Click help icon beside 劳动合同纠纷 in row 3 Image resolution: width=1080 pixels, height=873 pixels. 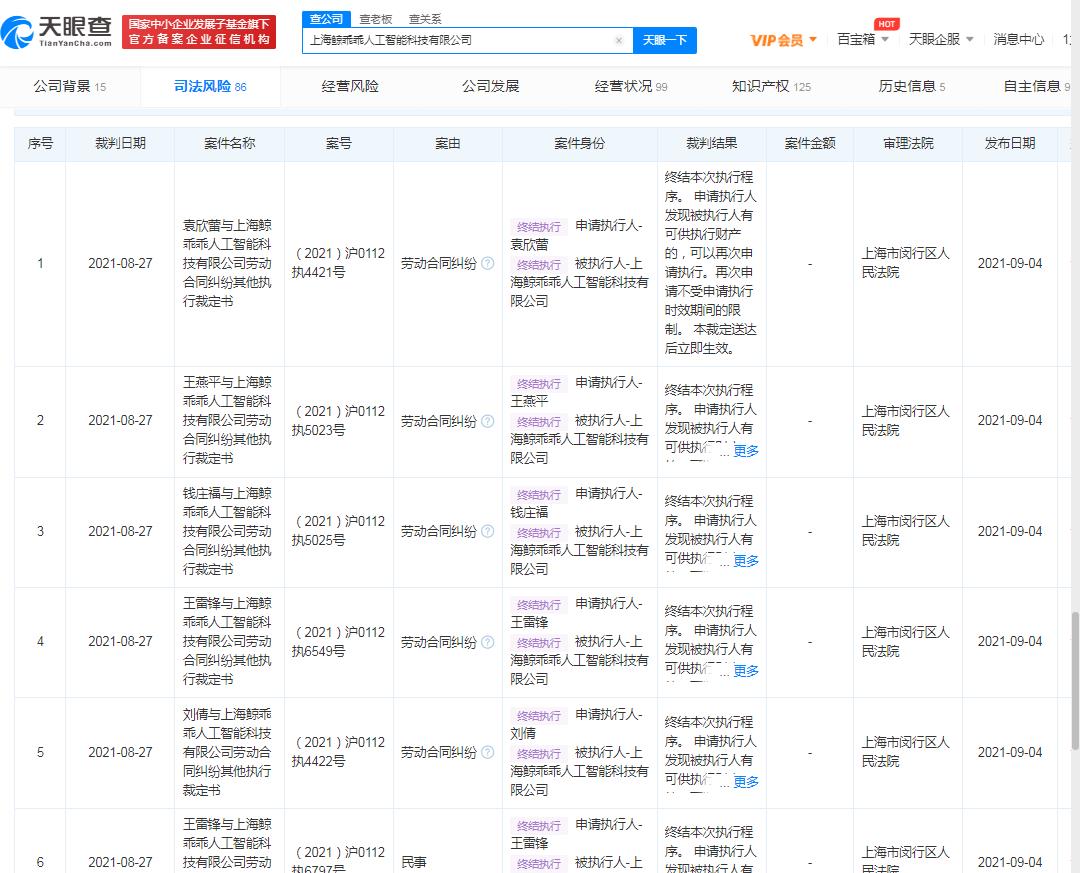(487, 532)
